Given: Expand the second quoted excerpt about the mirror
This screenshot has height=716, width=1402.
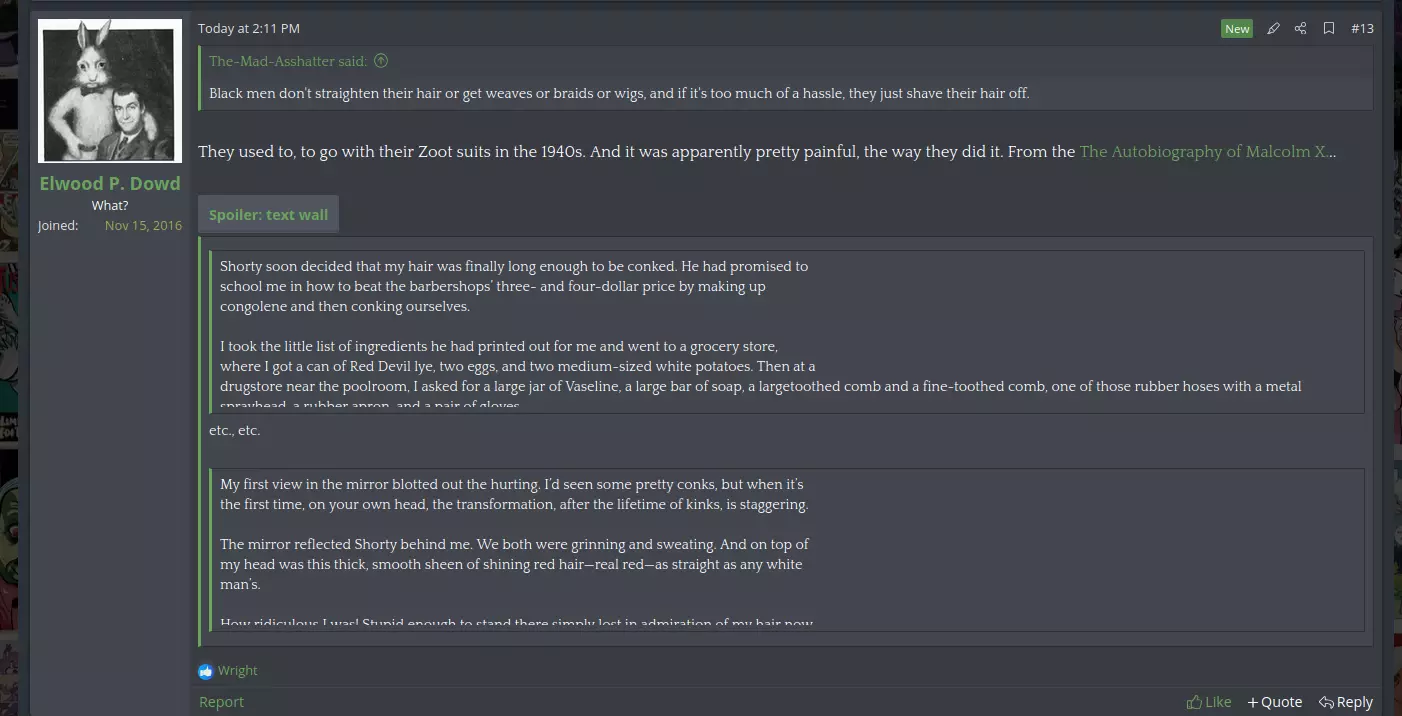Looking at the screenshot, I should [x=786, y=551].
